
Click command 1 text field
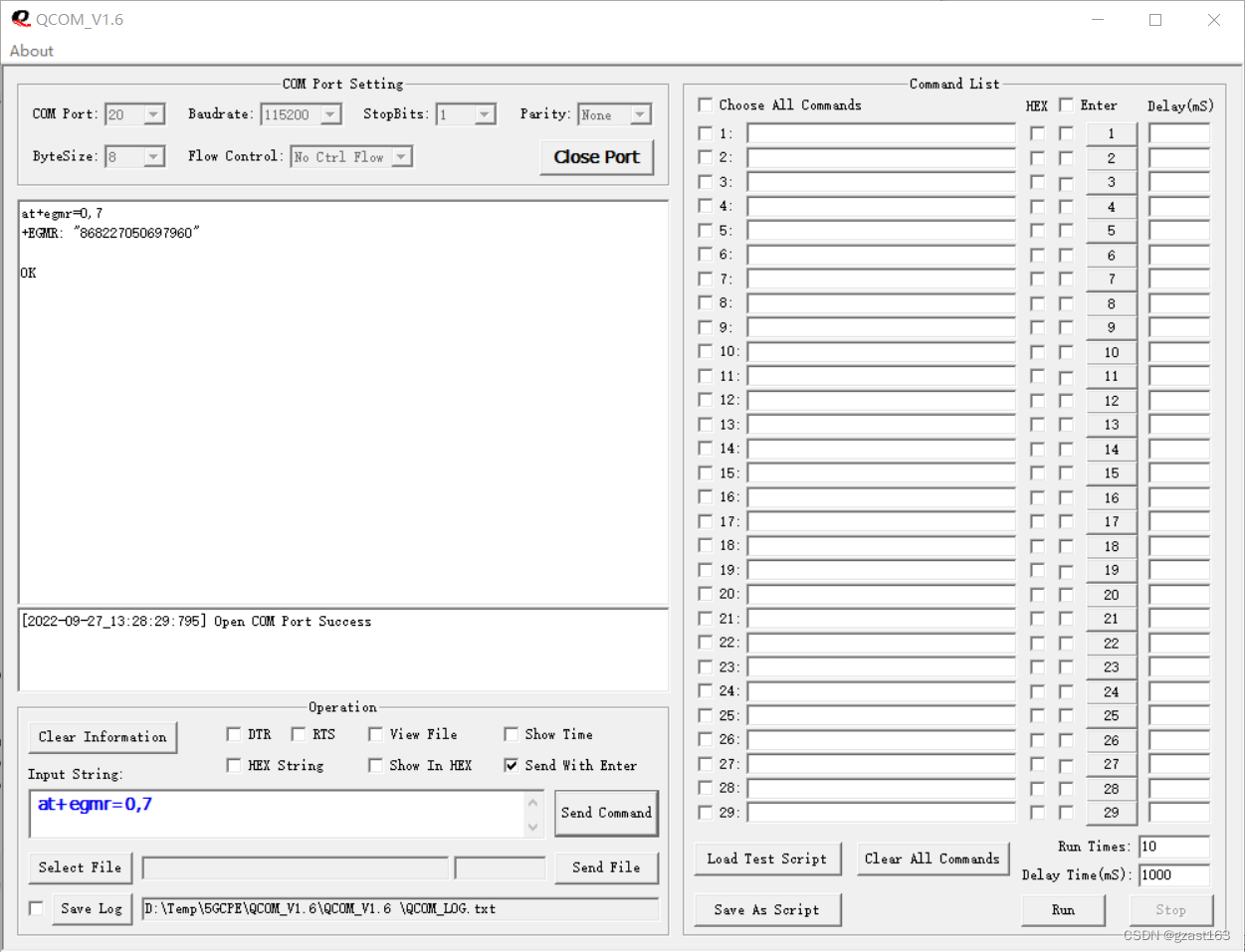882,133
